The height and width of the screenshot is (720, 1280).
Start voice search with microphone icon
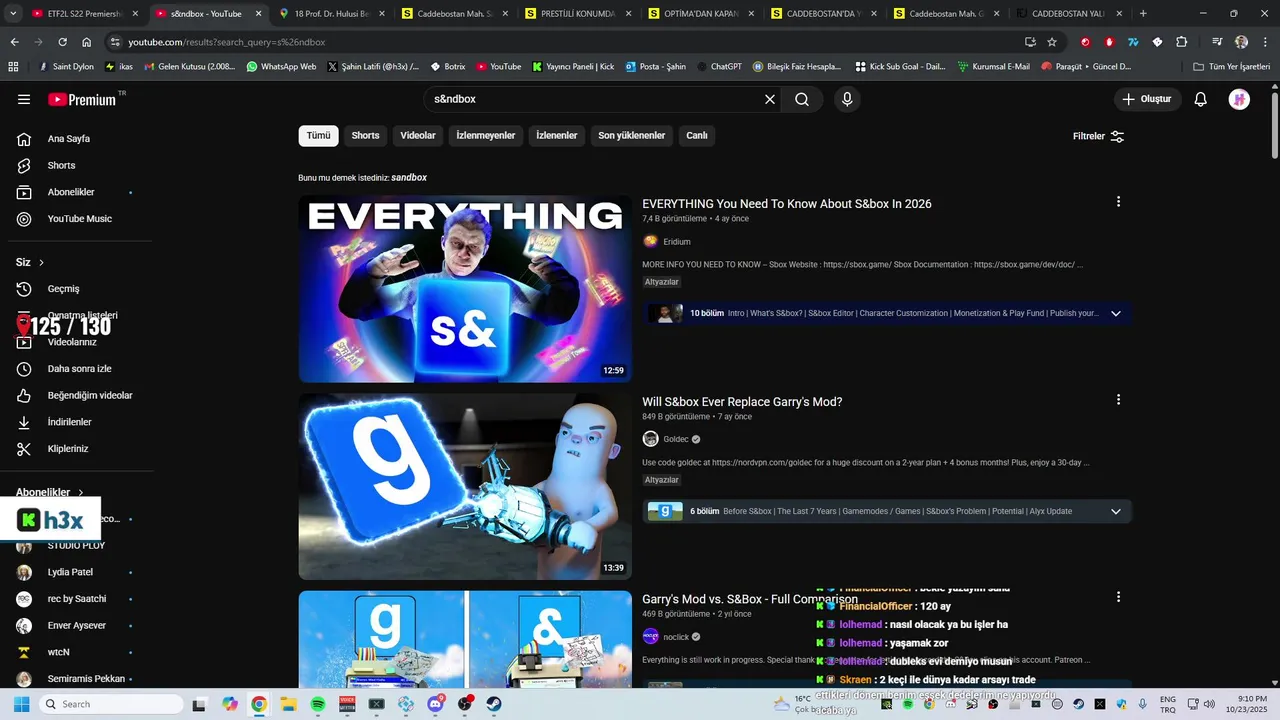coord(847,99)
